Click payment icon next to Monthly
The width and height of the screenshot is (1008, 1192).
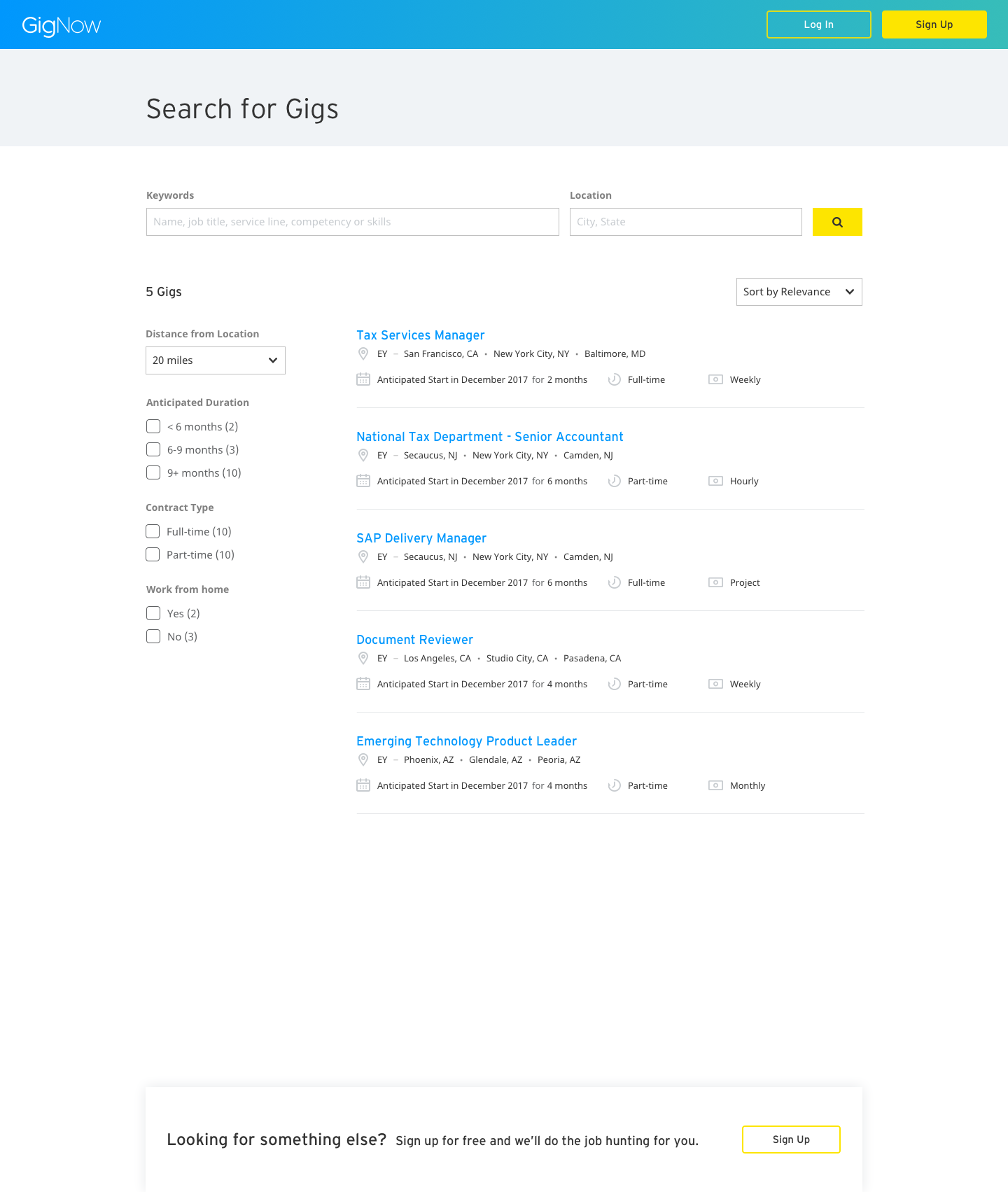[715, 785]
